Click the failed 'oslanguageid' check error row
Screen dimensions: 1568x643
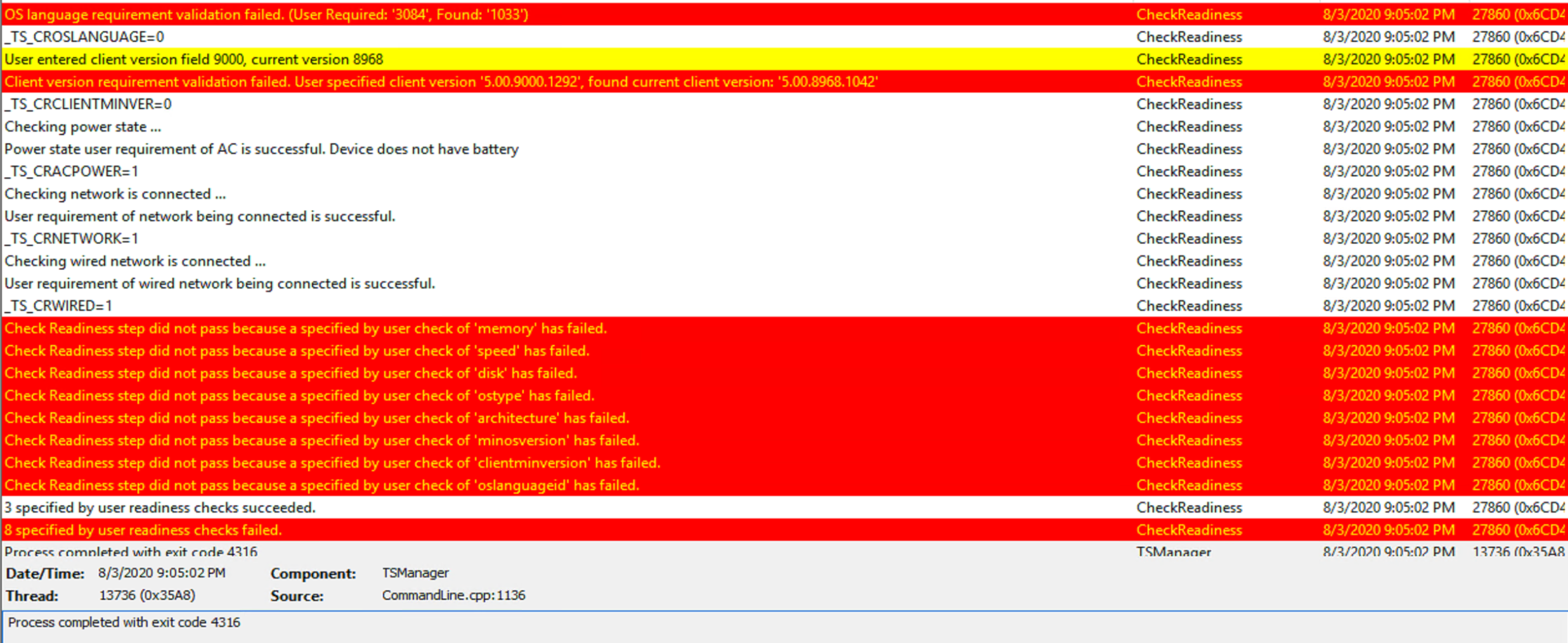pyautogui.click(x=322, y=485)
